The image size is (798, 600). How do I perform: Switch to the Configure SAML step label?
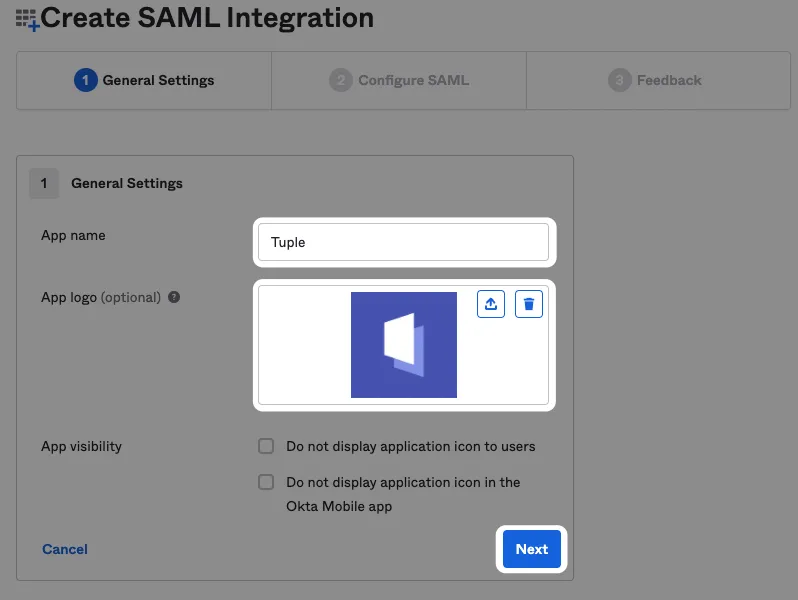click(413, 80)
